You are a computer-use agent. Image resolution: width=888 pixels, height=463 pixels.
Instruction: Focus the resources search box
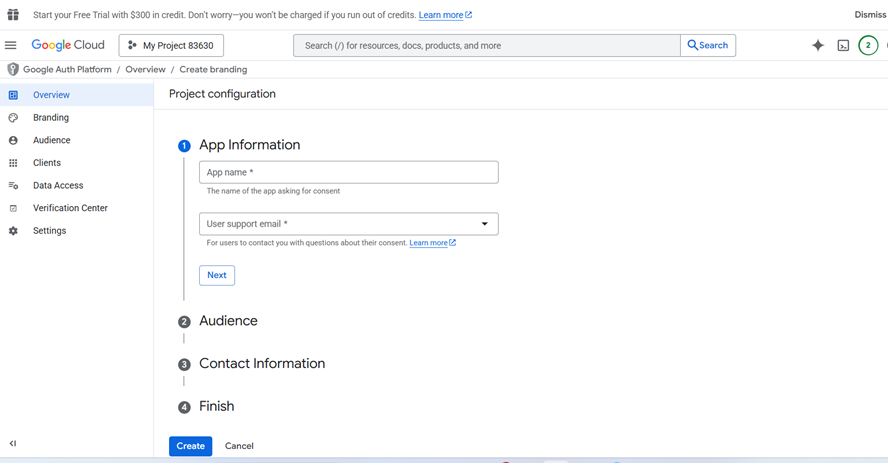486,45
